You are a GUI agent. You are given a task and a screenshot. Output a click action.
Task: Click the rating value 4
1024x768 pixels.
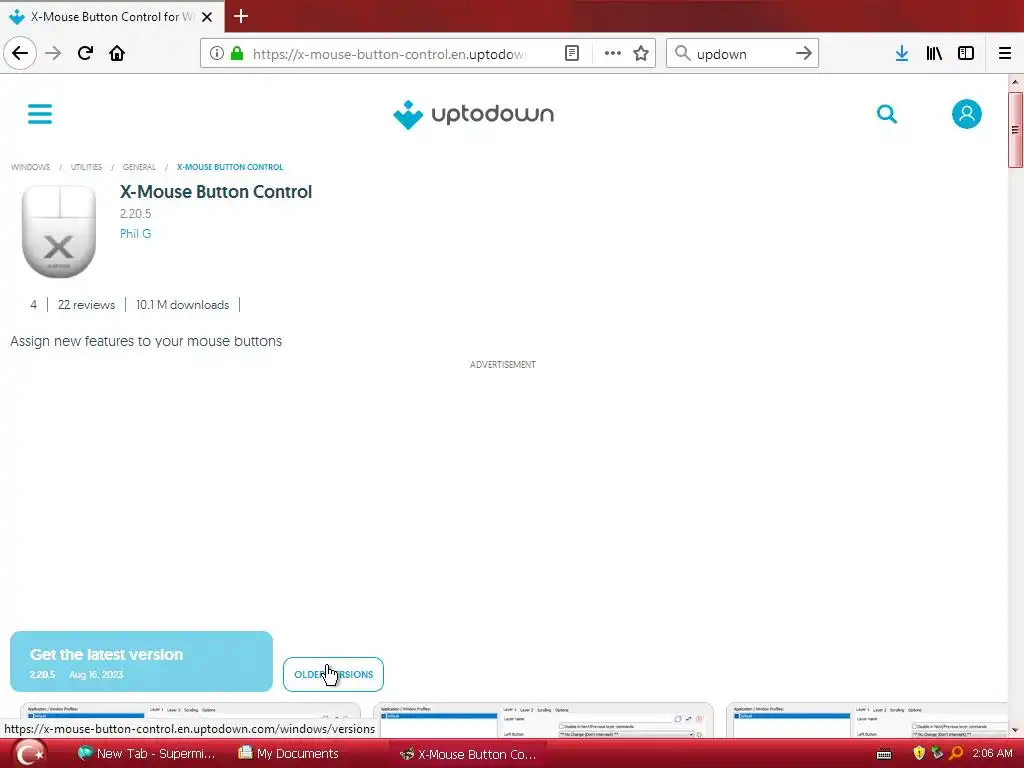click(33, 305)
